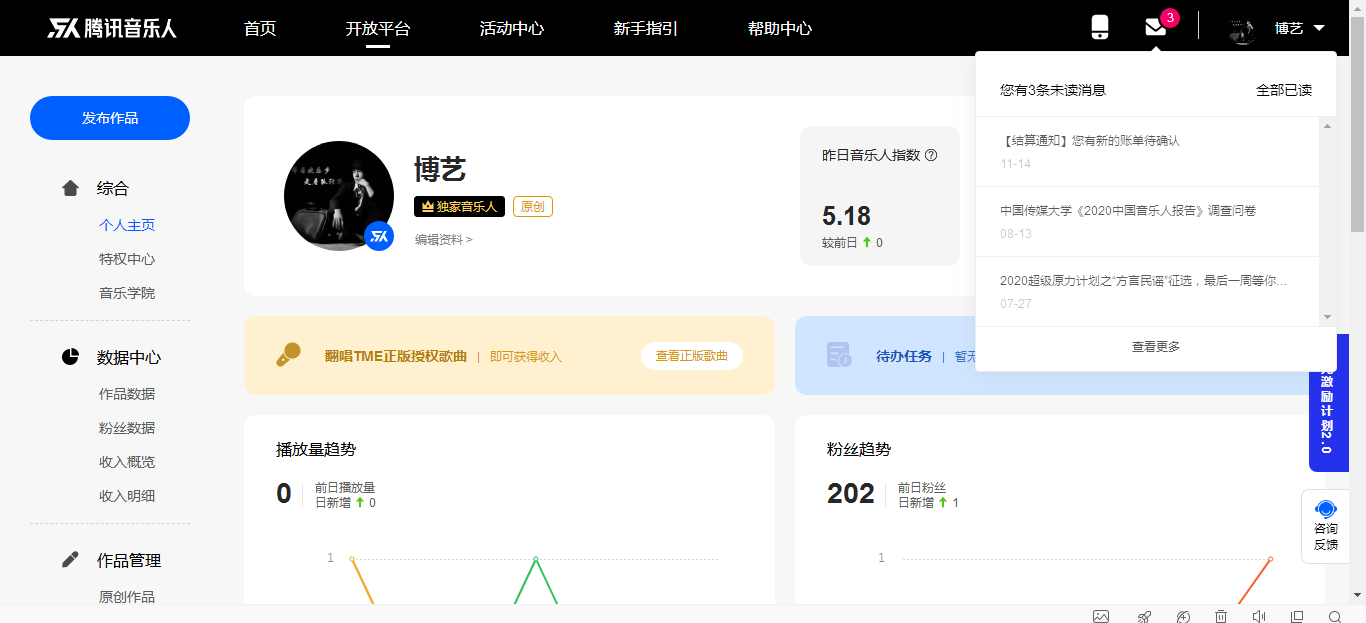Open 特权中心 in sidebar

click(127, 259)
